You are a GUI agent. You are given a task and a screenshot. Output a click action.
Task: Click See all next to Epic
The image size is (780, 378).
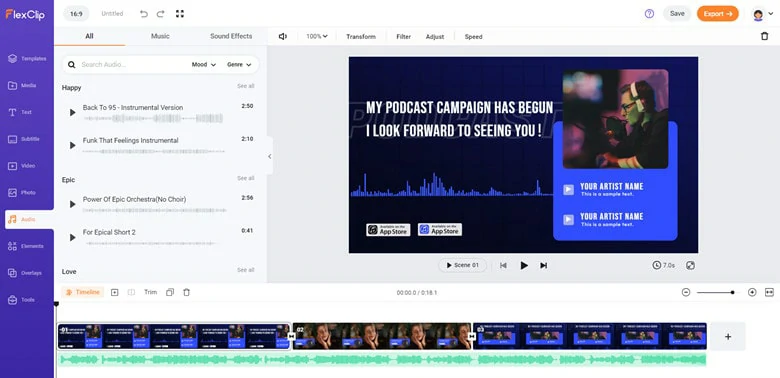(x=246, y=178)
